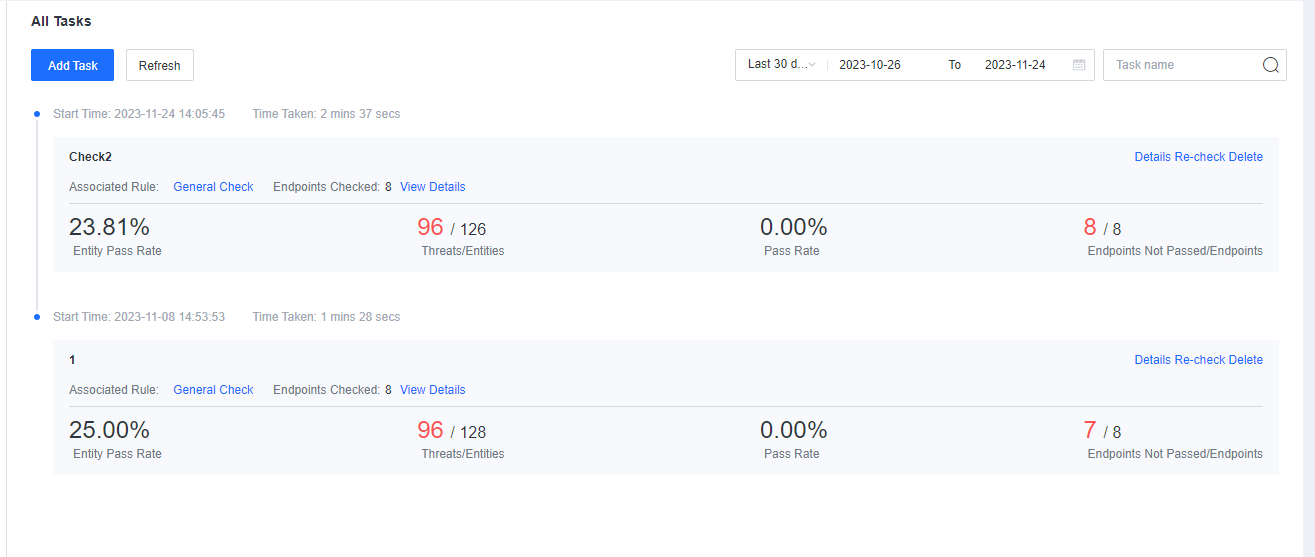
Task: Delete task 1
Action: pos(1246,360)
